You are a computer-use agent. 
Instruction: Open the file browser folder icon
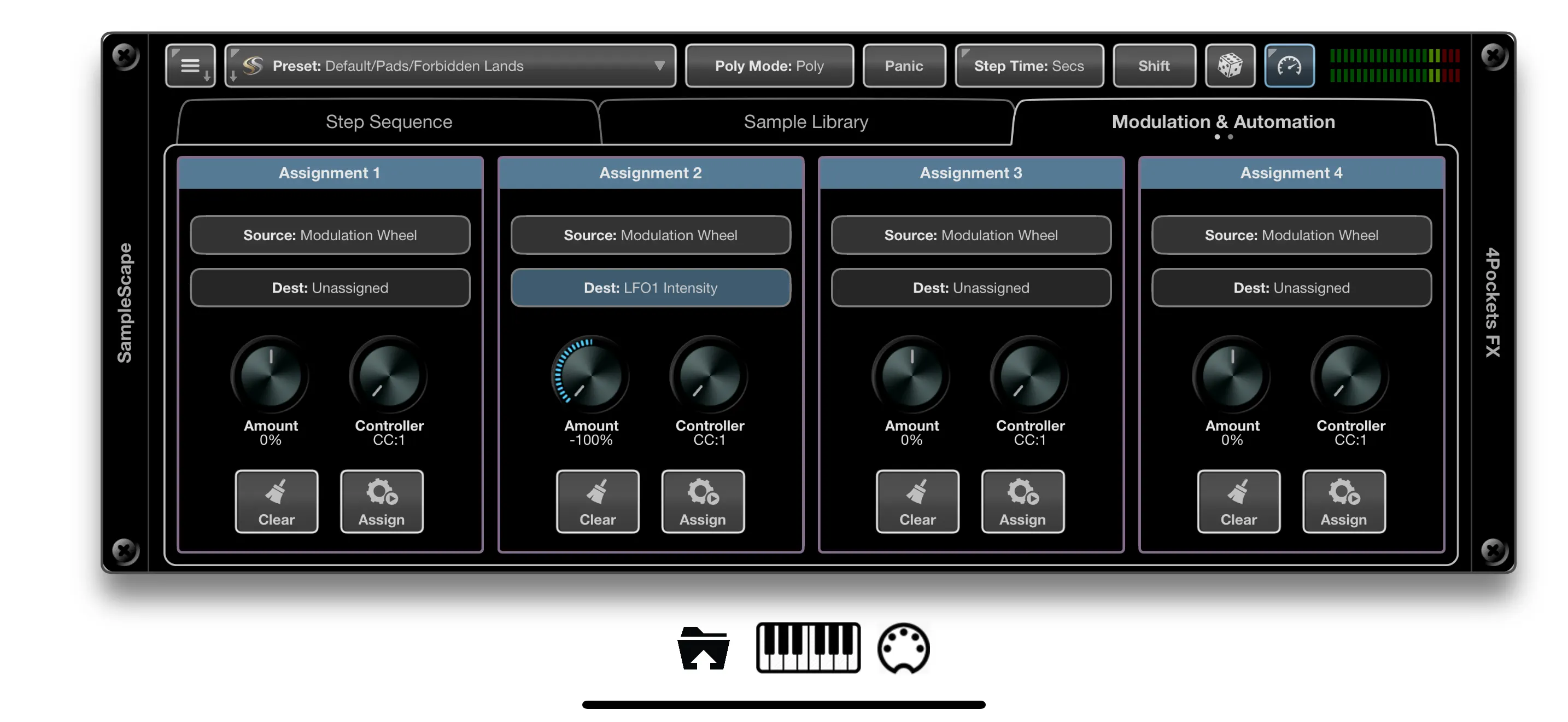(703, 648)
